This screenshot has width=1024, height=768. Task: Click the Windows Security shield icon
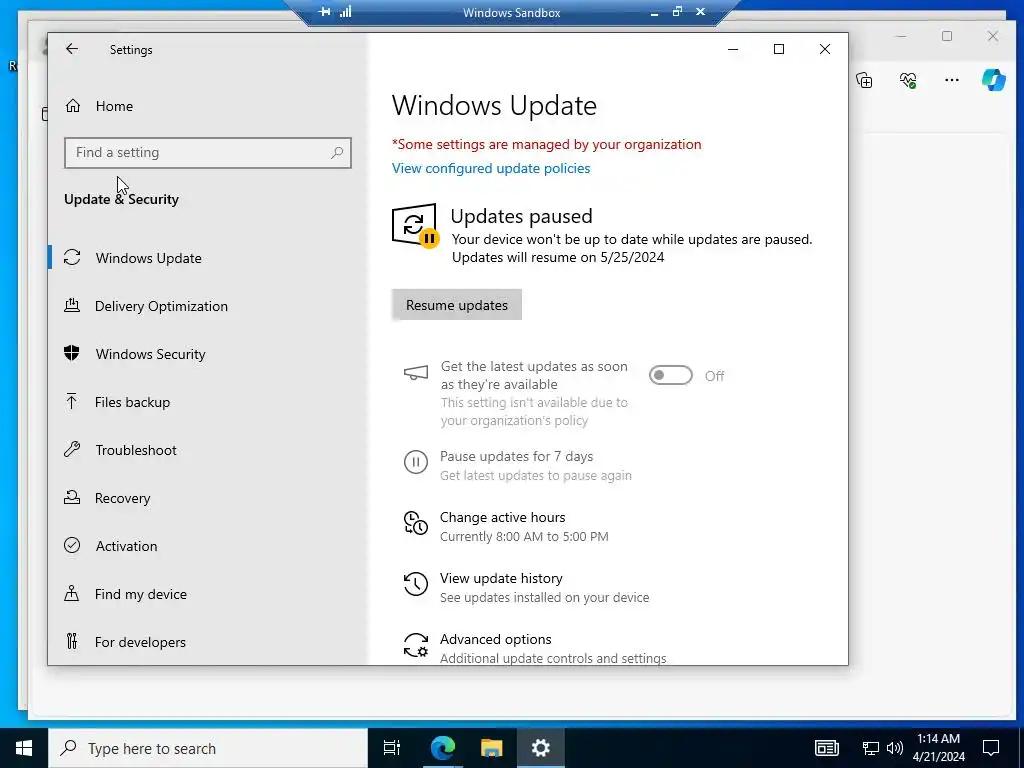72,353
